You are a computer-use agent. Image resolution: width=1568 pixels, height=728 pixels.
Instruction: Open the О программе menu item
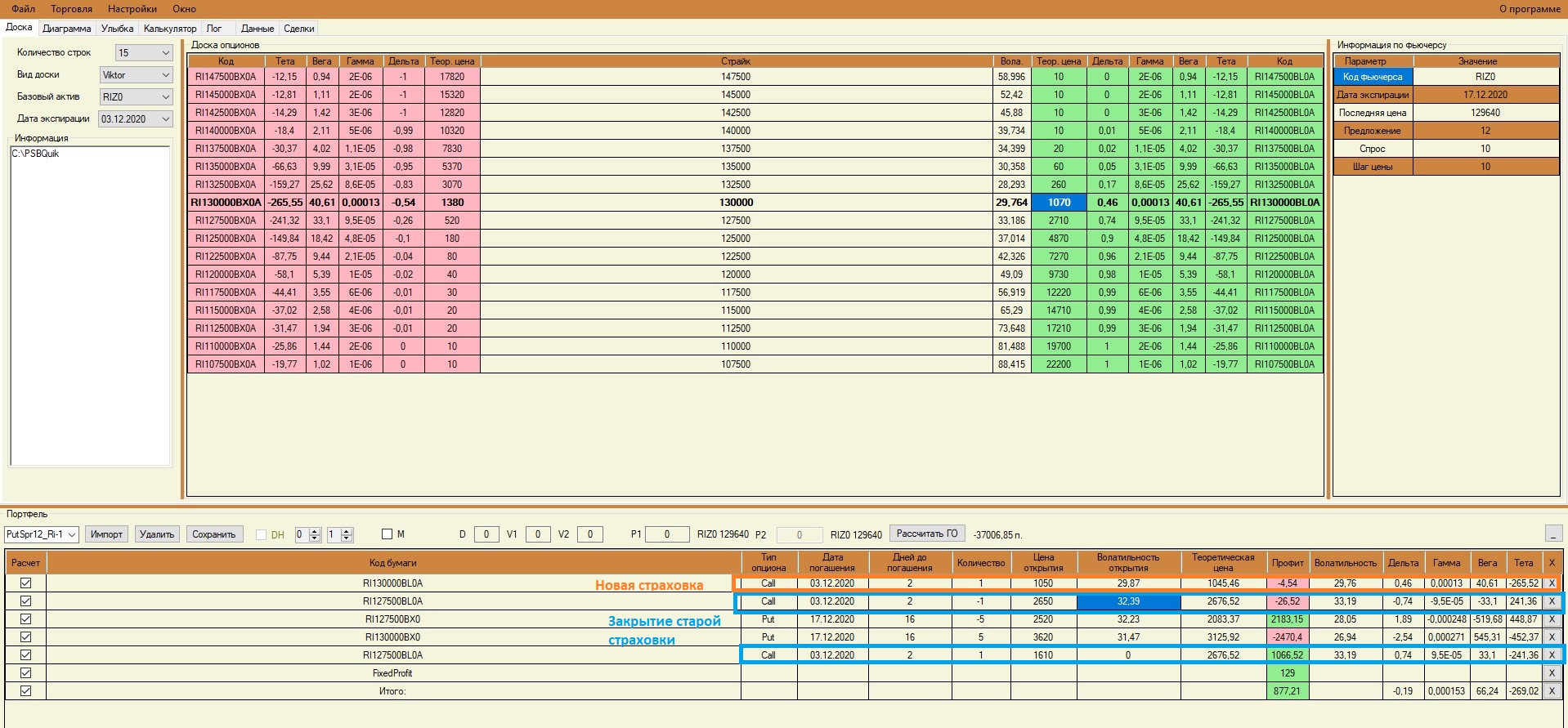coord(1530,9)
